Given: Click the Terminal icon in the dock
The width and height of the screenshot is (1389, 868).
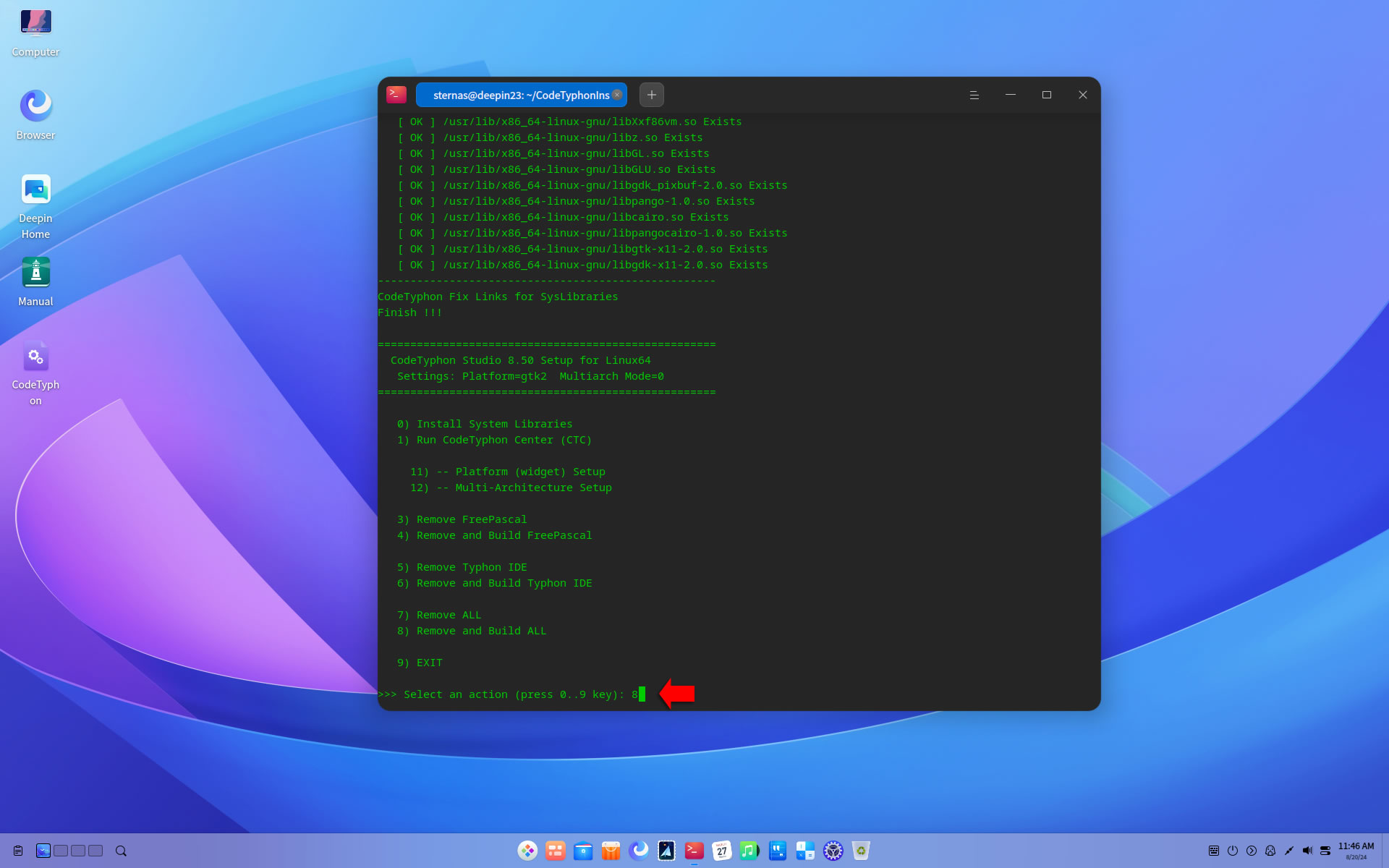Looking at the screenshot, I should pos(694,851).
